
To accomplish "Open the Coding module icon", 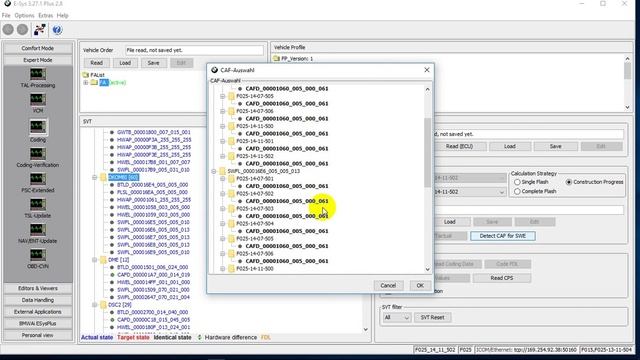I will pos(38,127).
